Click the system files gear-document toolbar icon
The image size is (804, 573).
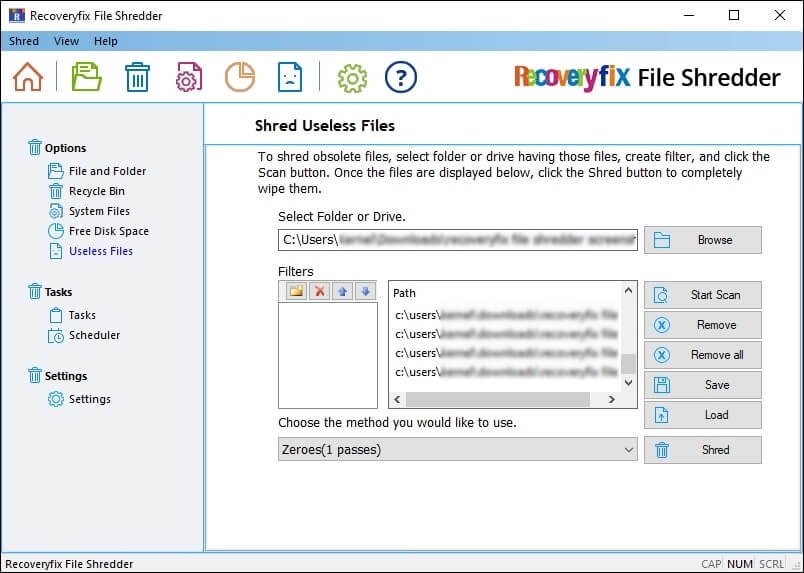coord(189,77)
